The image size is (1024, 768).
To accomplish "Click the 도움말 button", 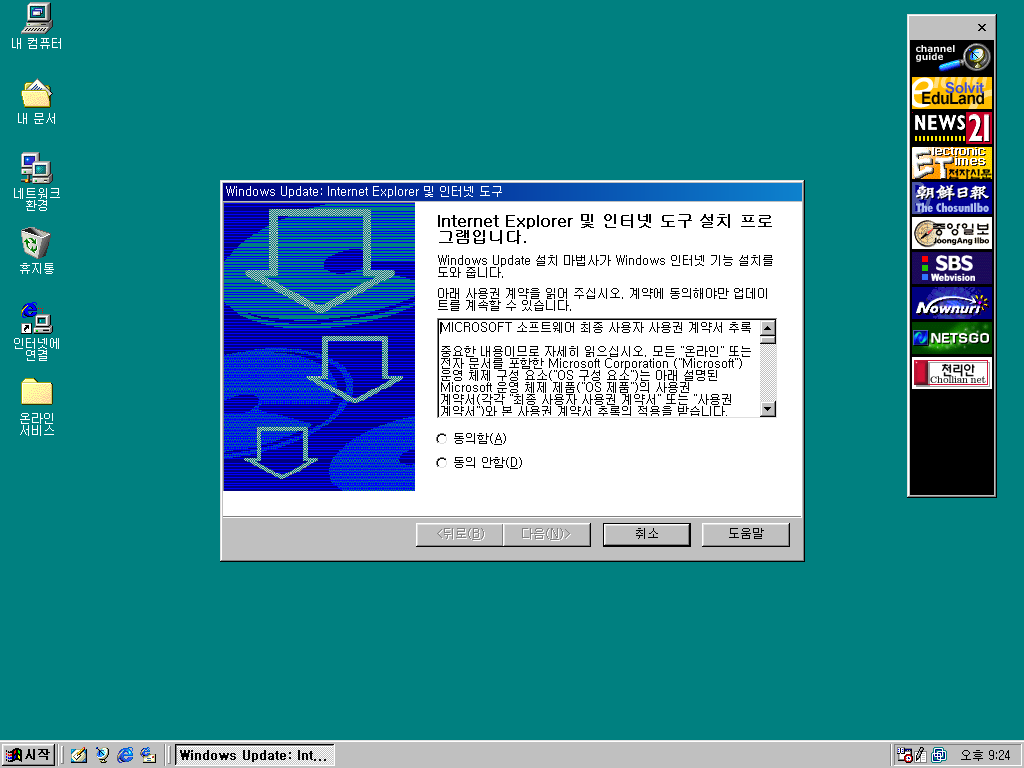I will (x=745, y=534).
